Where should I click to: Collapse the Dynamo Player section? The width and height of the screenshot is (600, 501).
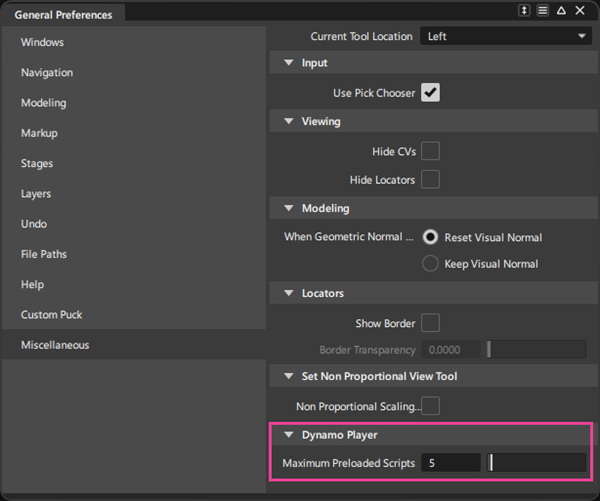pos(288,435)
